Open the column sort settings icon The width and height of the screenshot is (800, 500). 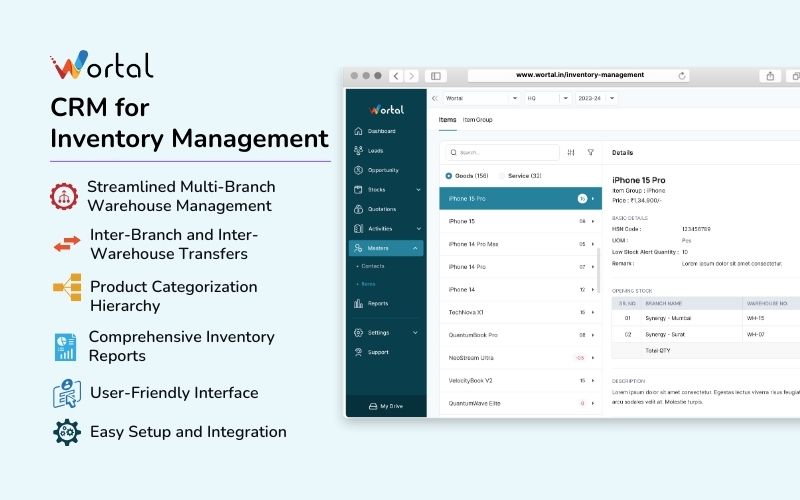(x=571, y=153)
